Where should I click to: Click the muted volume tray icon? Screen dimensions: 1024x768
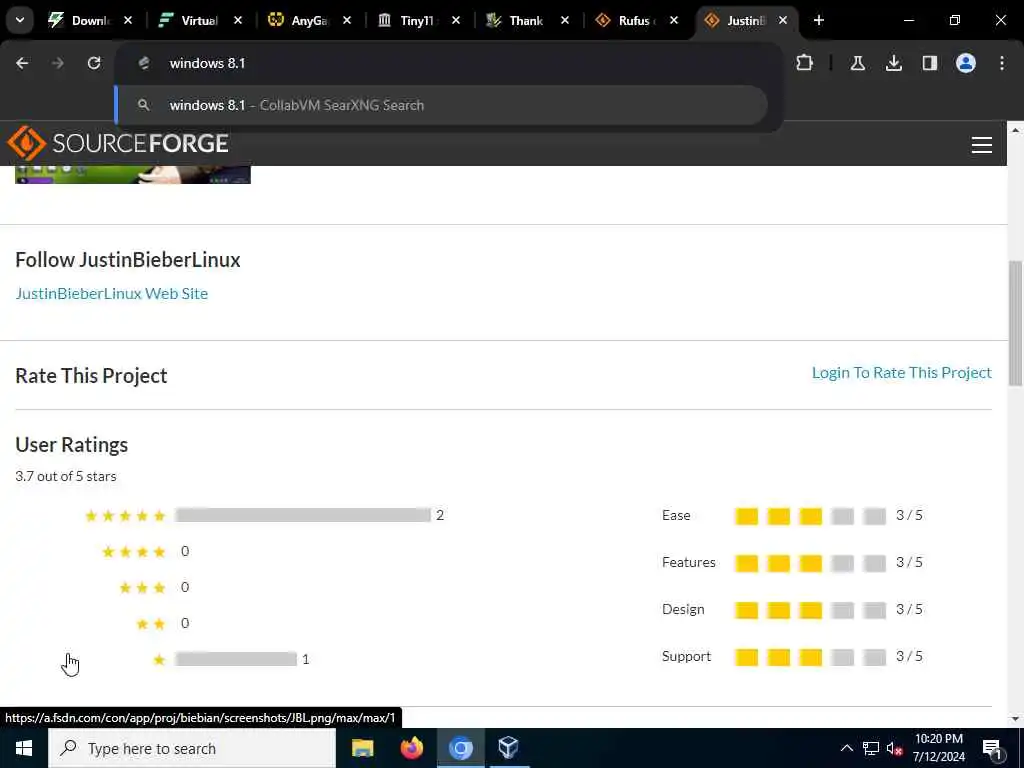[x=895, y=748]
